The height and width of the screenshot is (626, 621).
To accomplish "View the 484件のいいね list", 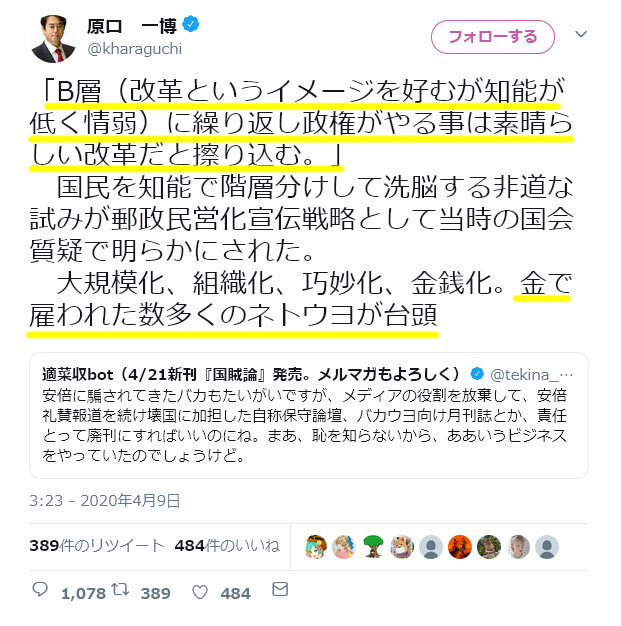I will [227, 545].
